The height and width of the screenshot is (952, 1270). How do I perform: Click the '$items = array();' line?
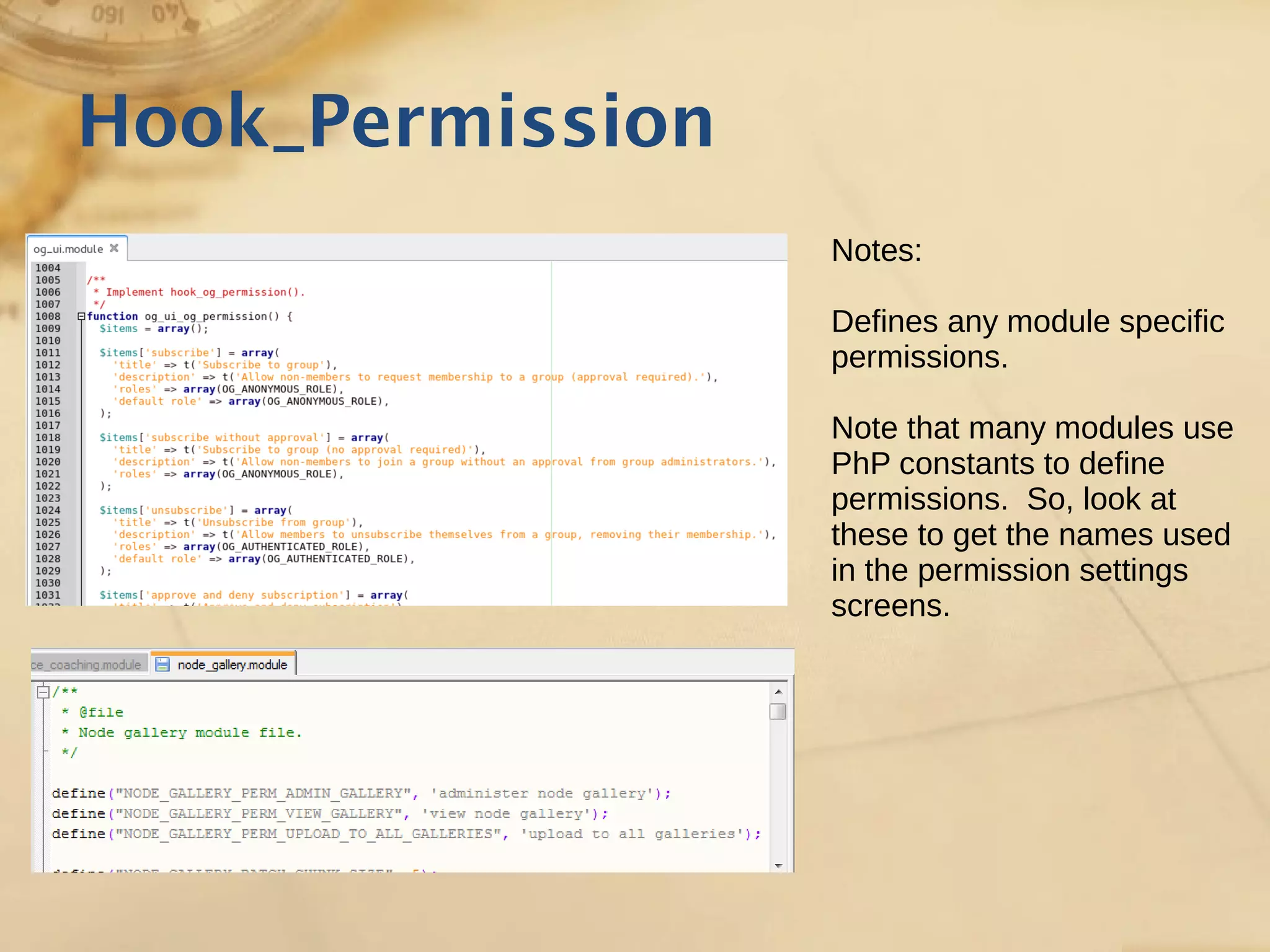coord(154,328)
